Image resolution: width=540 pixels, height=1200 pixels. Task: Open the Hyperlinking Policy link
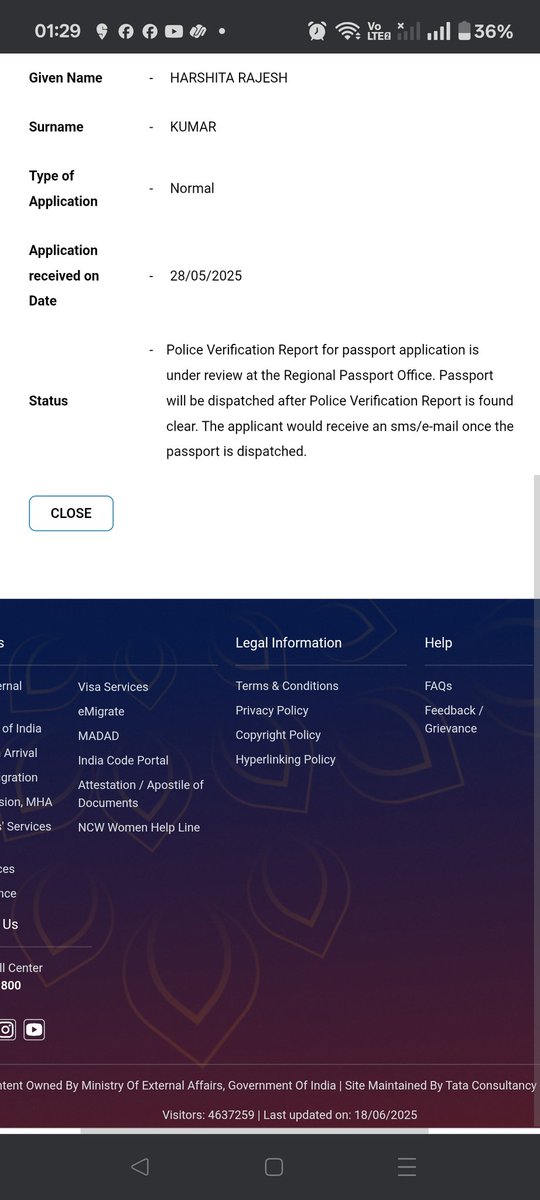[285, 760]
